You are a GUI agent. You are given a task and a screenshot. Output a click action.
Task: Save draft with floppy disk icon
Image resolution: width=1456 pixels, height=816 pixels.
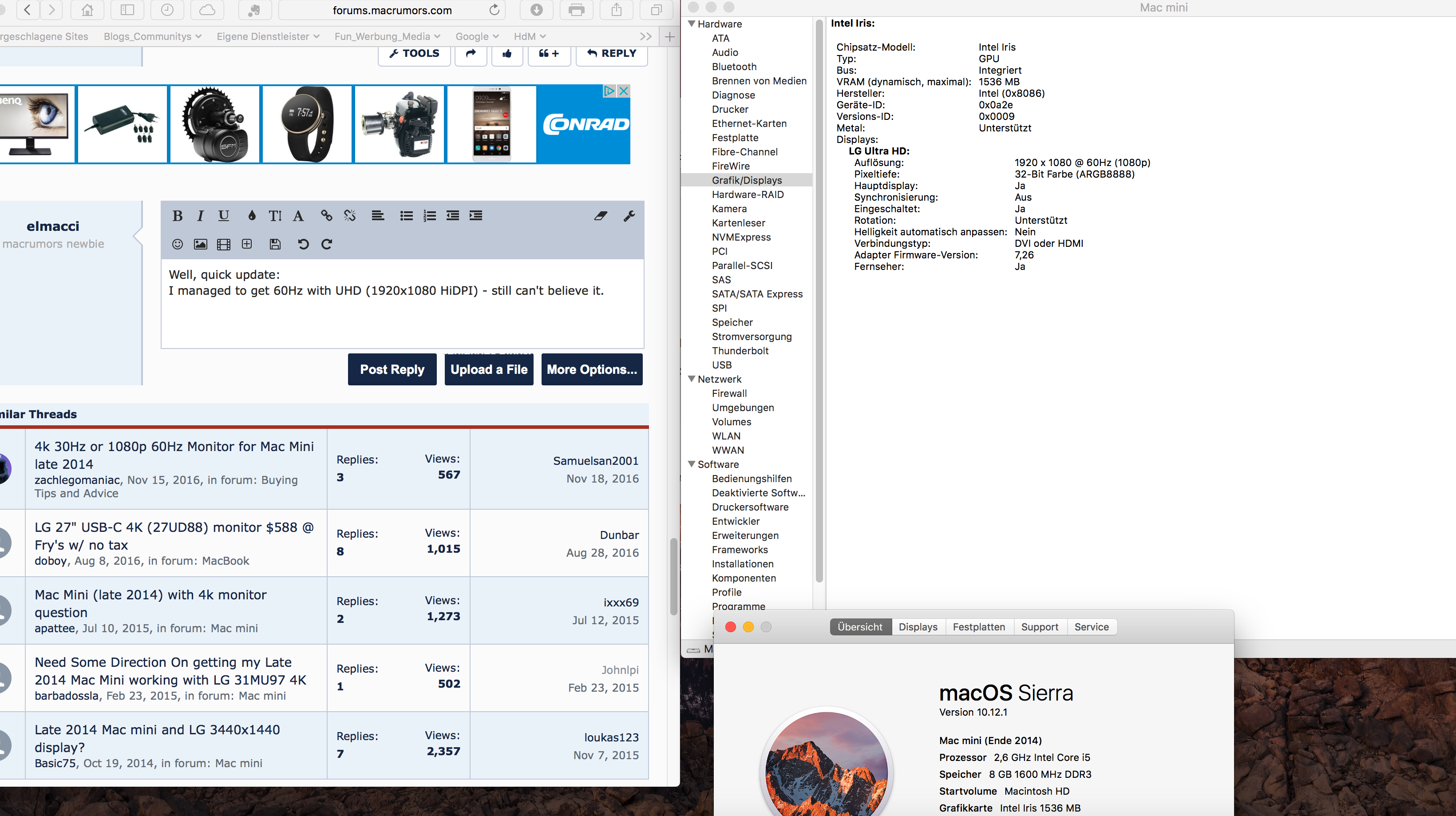[x=275, y=244]
